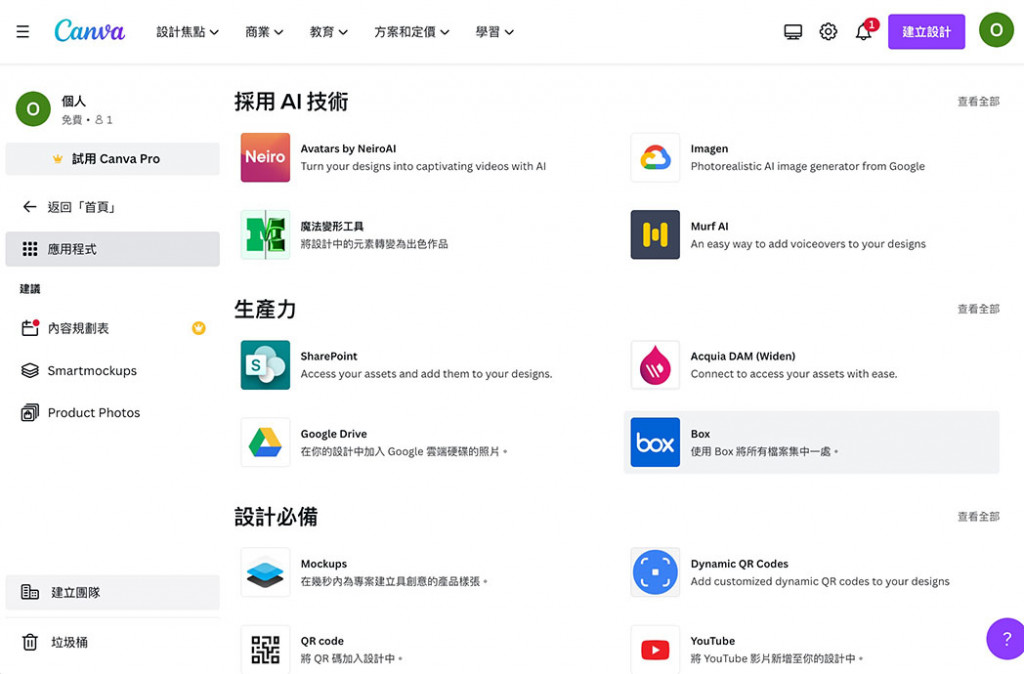The image size is (1024, 674).
Task: Expand the 學習 dropdown menu
Action: click(494, 31)
